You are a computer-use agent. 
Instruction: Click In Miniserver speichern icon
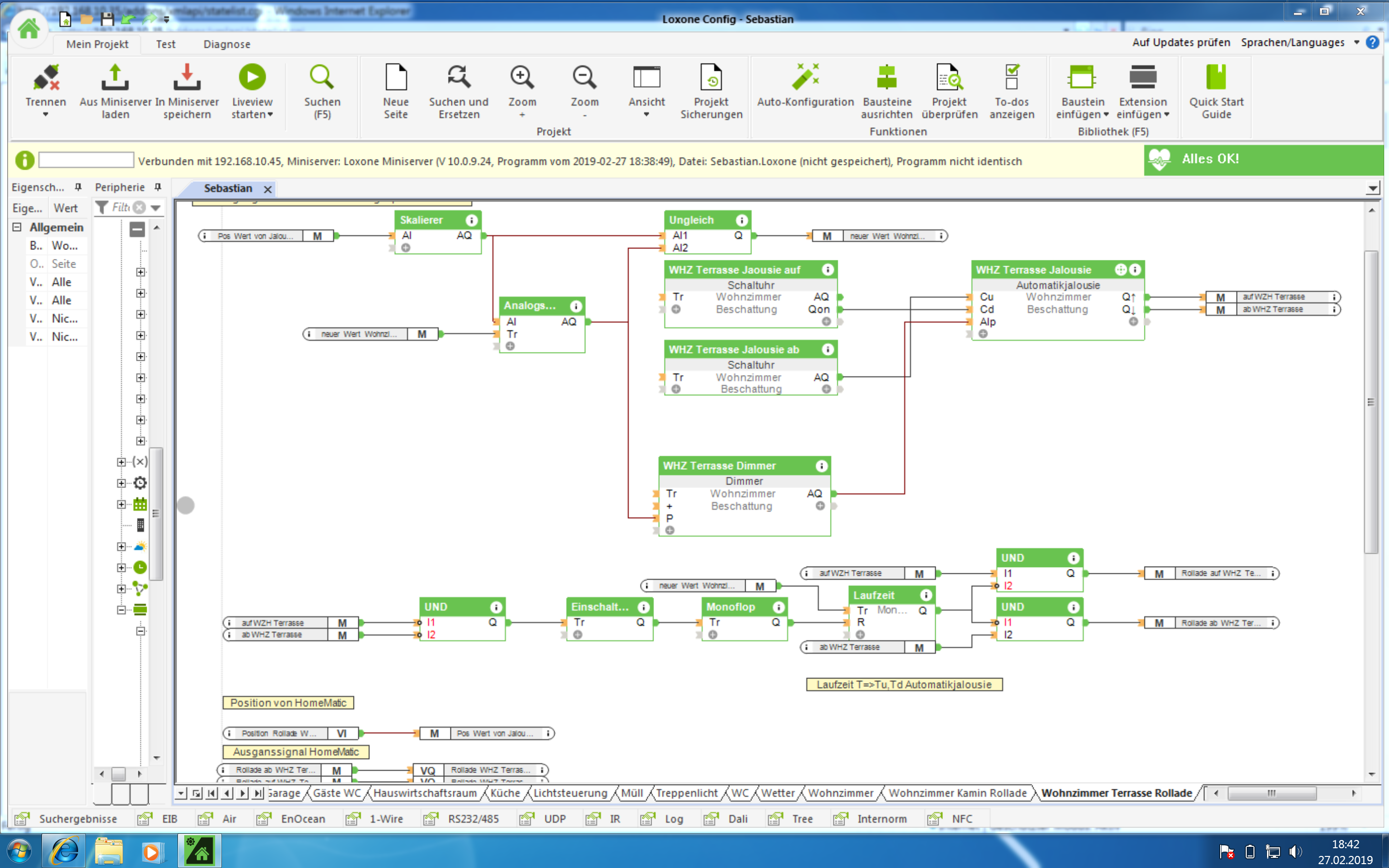(187, 78)
